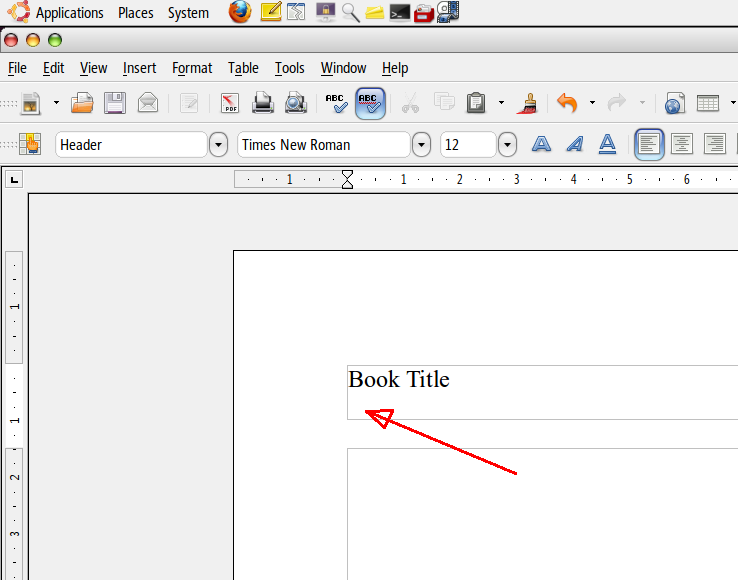Open Page Preview from the toolbar
This screenshot has width=738, height=580.
pos(295,103)
